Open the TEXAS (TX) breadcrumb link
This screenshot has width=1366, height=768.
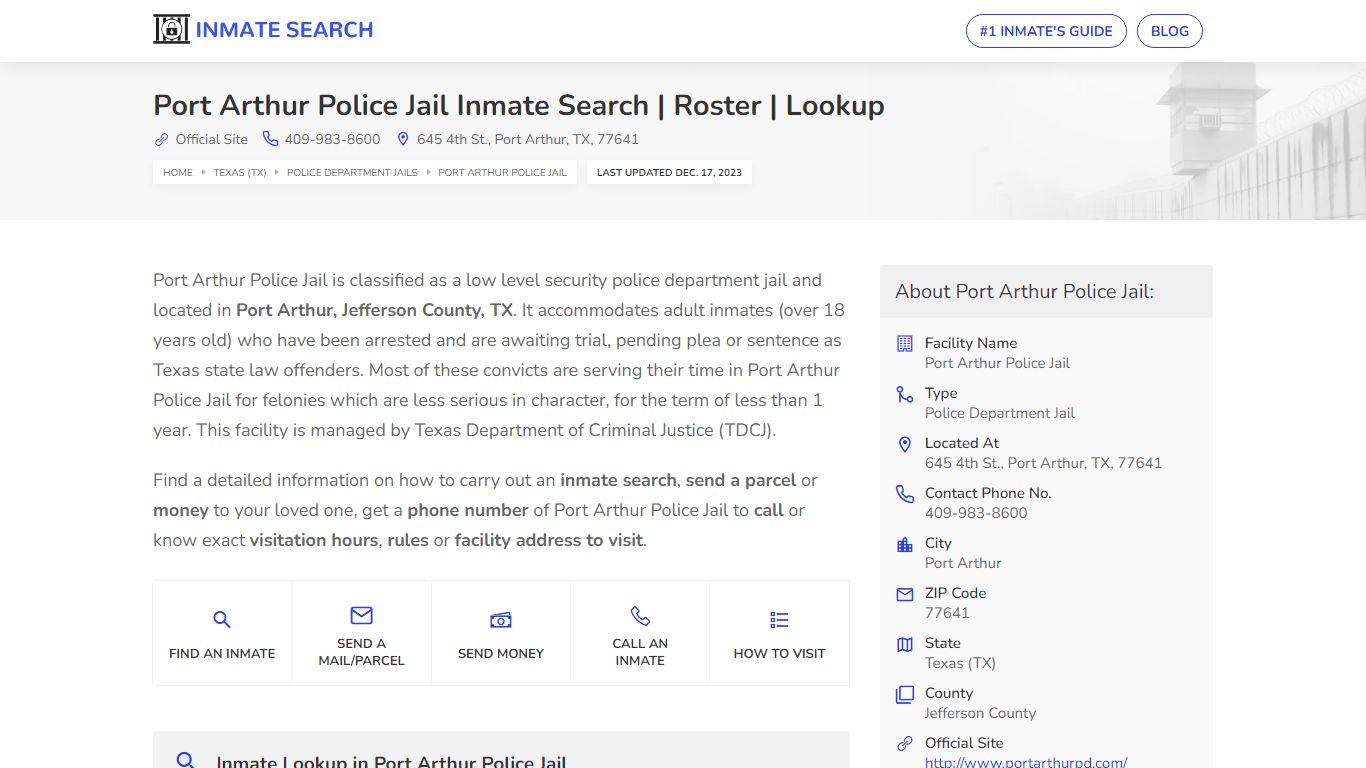coord(240,172)
